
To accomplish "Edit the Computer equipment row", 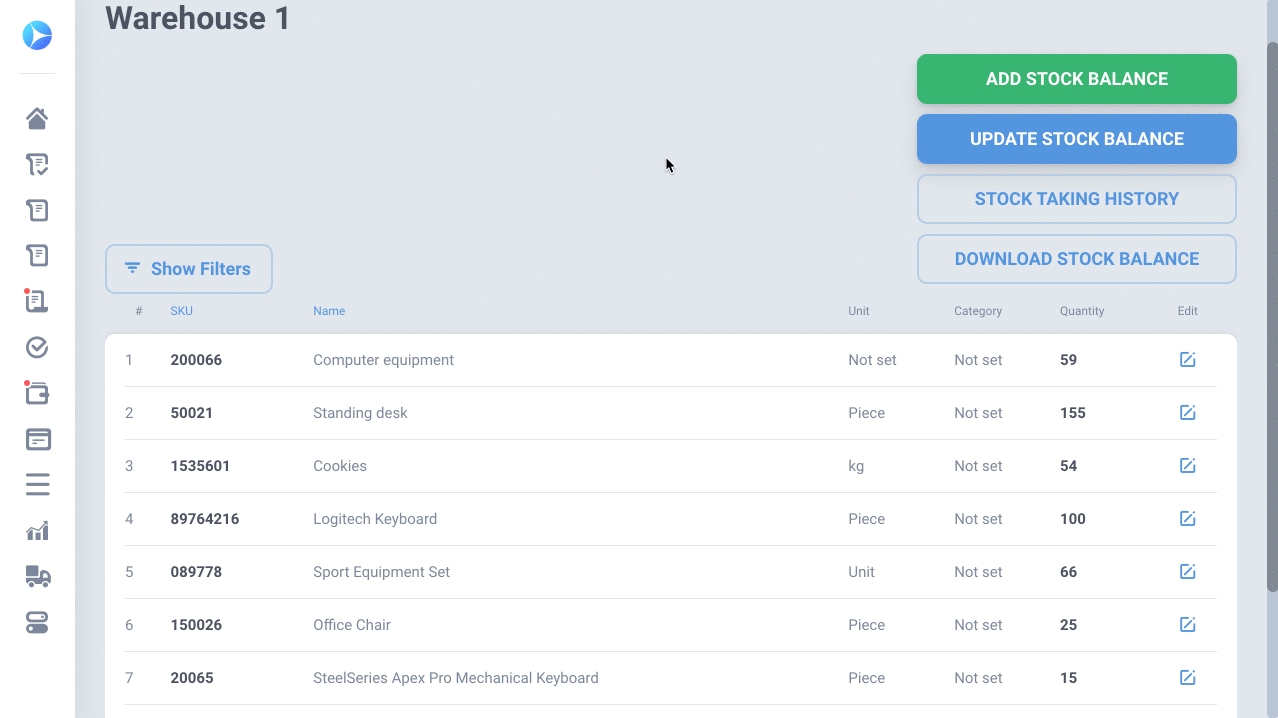I will (1187, 360).
